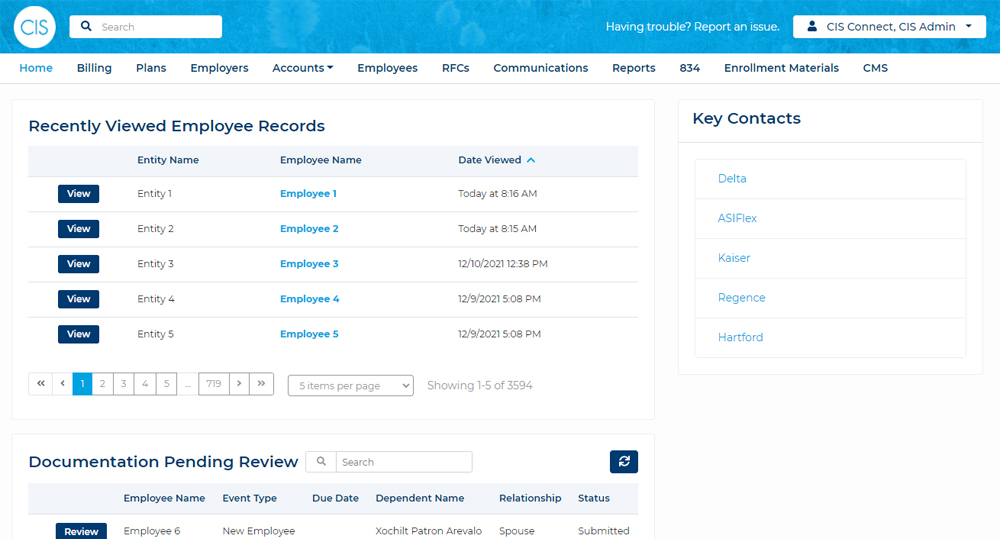Jump to last page using double-right arrow
Screen dimensions: 1000x539
(x=261, y=384)
